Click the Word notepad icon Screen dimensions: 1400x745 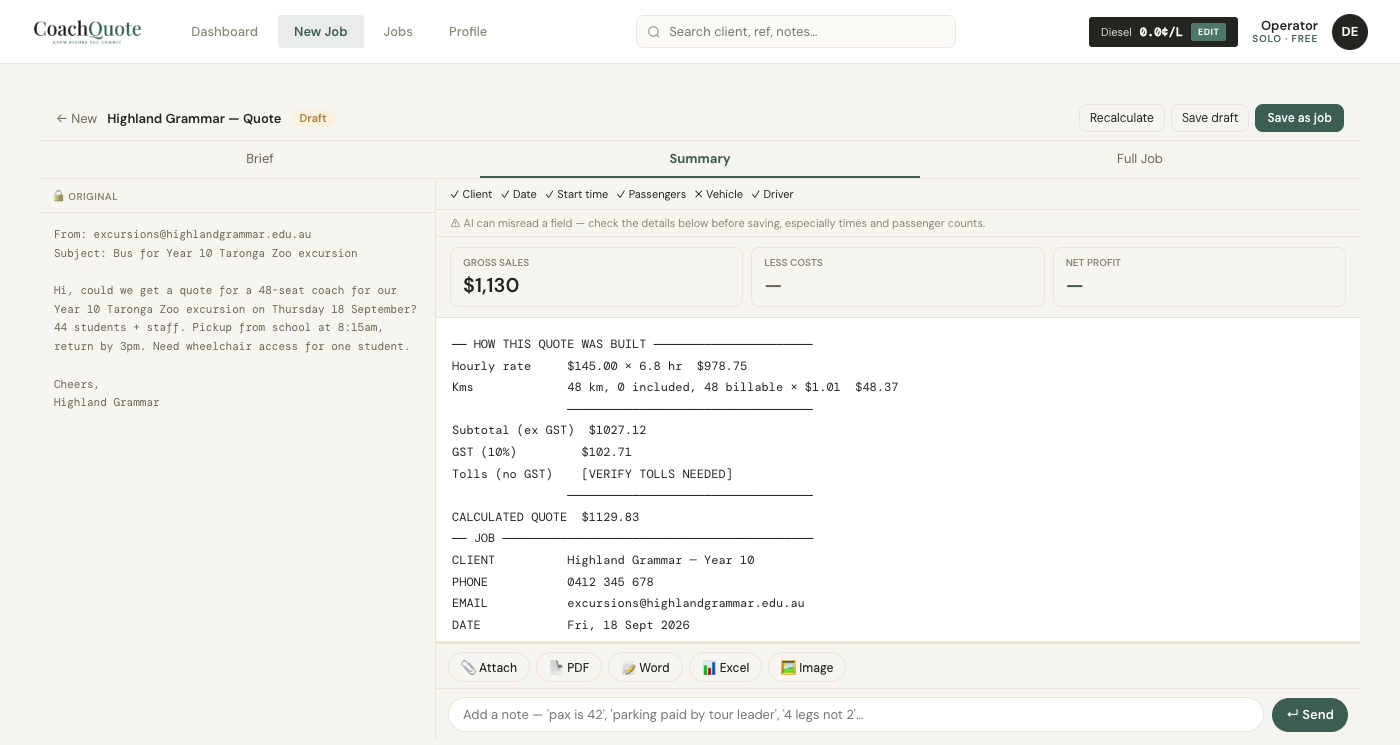pyautogui.click(x=629, y=668)
